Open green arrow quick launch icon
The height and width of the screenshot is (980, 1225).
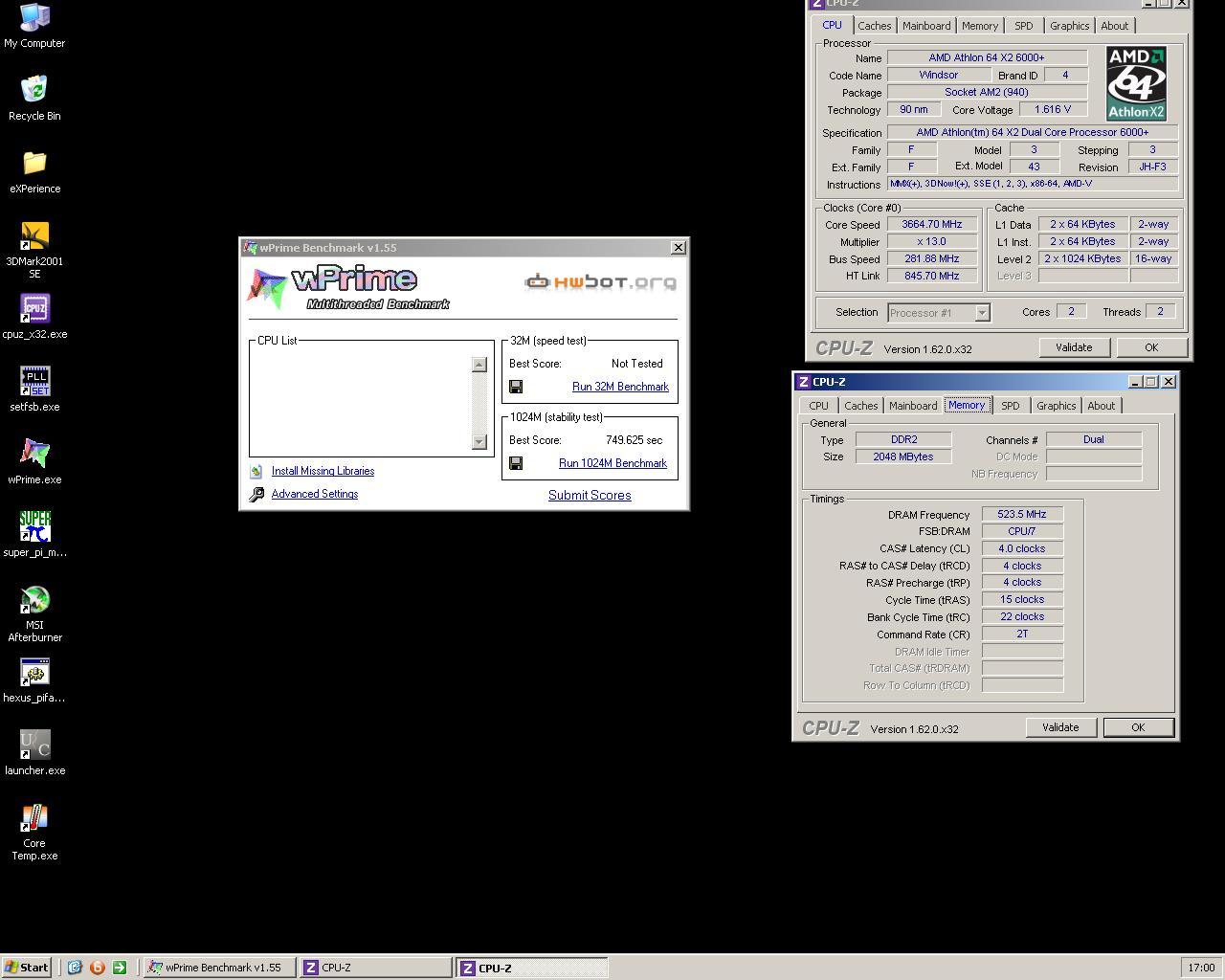pyautogui.click(x=120, y=968)
